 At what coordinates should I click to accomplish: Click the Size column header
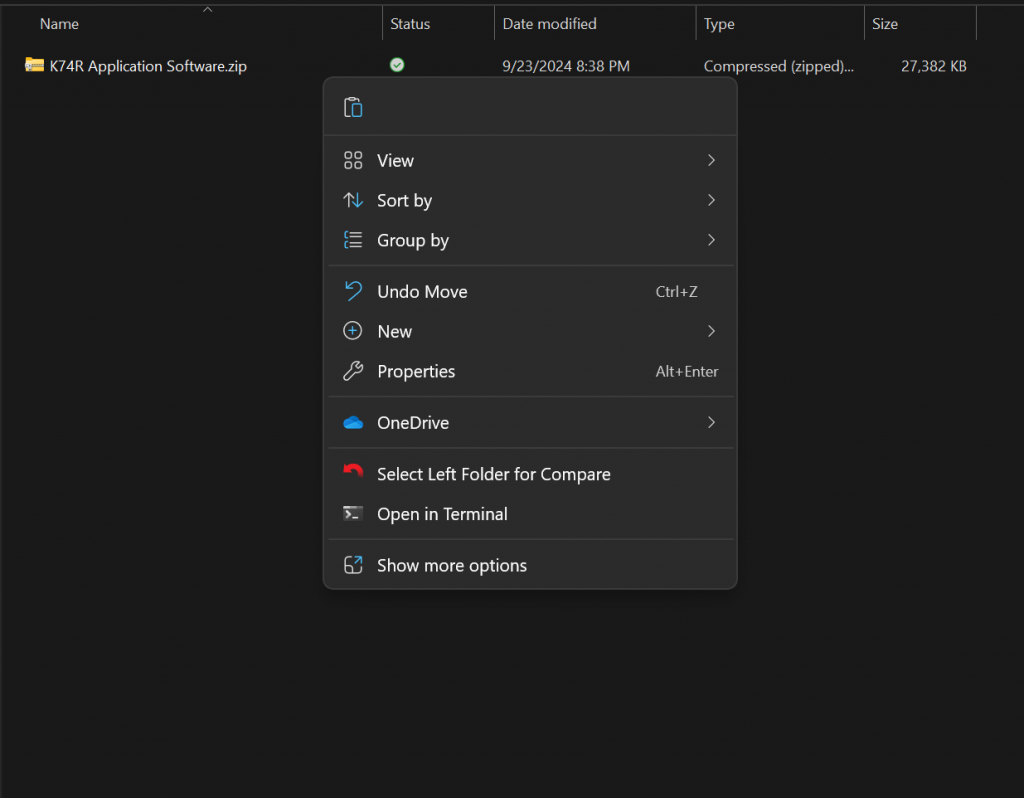(885, 24)
